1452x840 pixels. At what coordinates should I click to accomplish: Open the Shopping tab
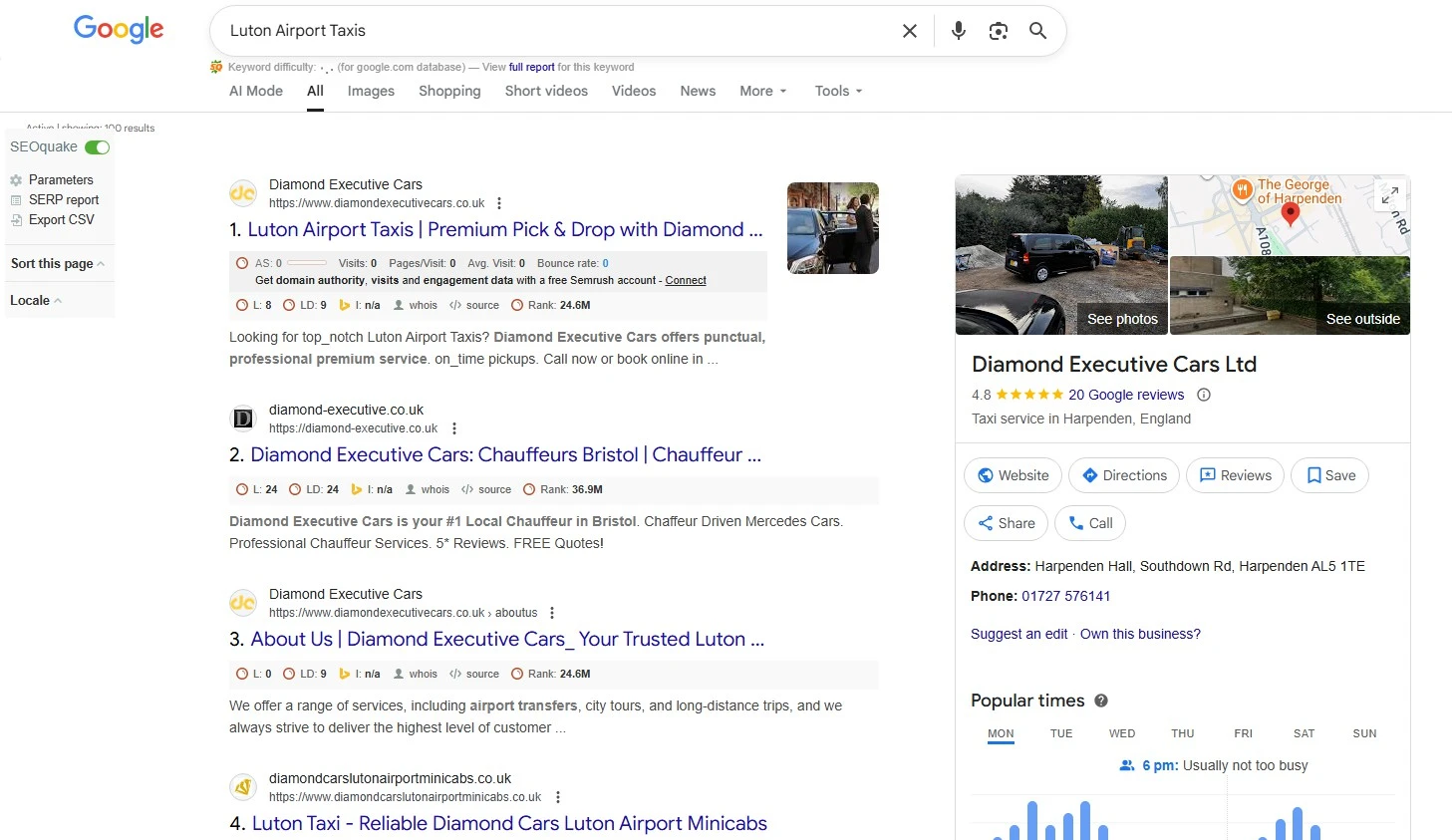click(449, 91)
